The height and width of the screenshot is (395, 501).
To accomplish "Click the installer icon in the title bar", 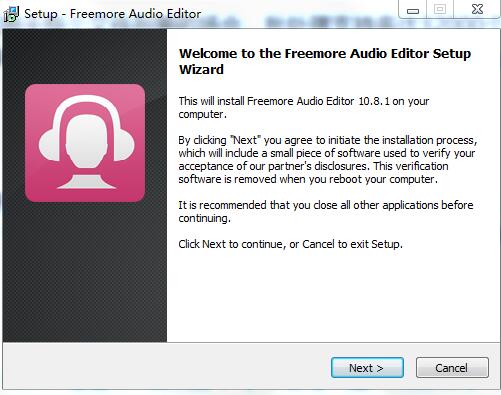I will (11, 14).
